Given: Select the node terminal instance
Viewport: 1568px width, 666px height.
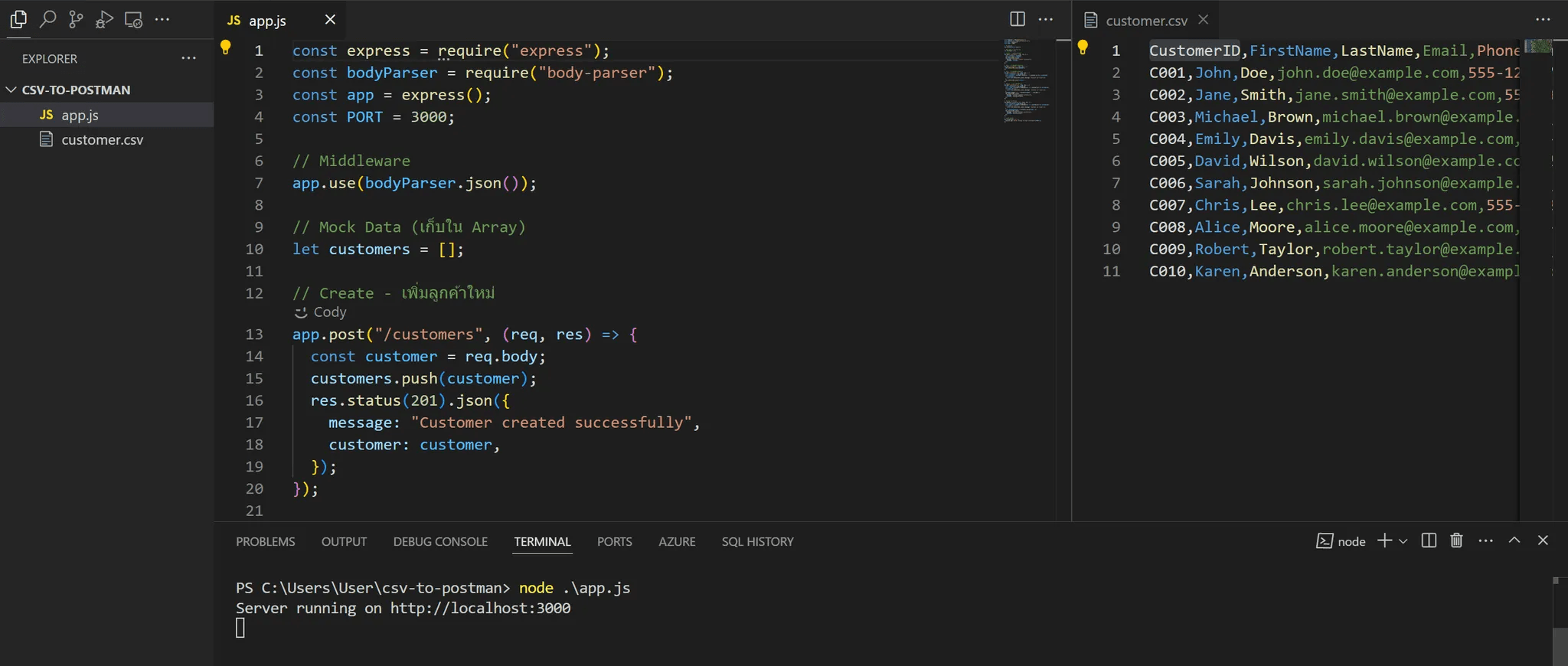Looking at the screenshot, I should click(x=1341, y=541).
